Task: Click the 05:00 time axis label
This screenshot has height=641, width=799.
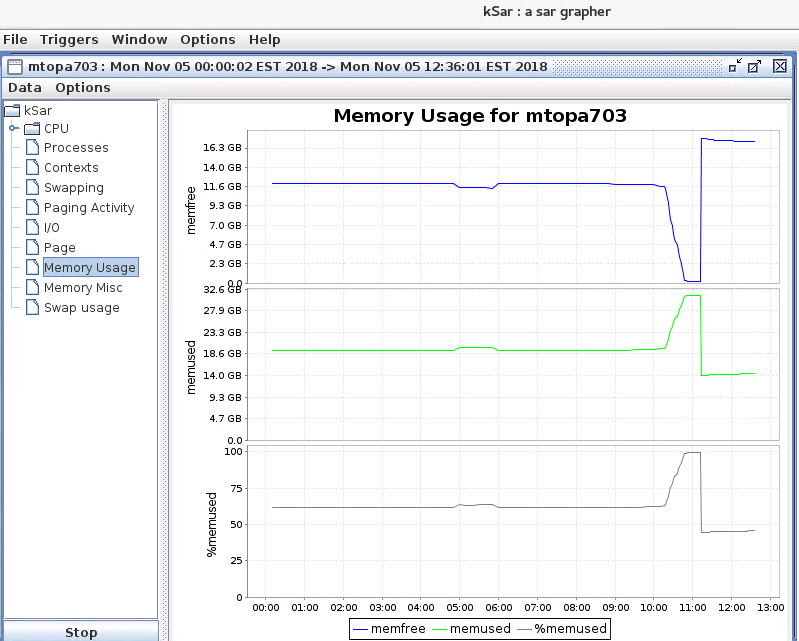Action: pos(460,607)
